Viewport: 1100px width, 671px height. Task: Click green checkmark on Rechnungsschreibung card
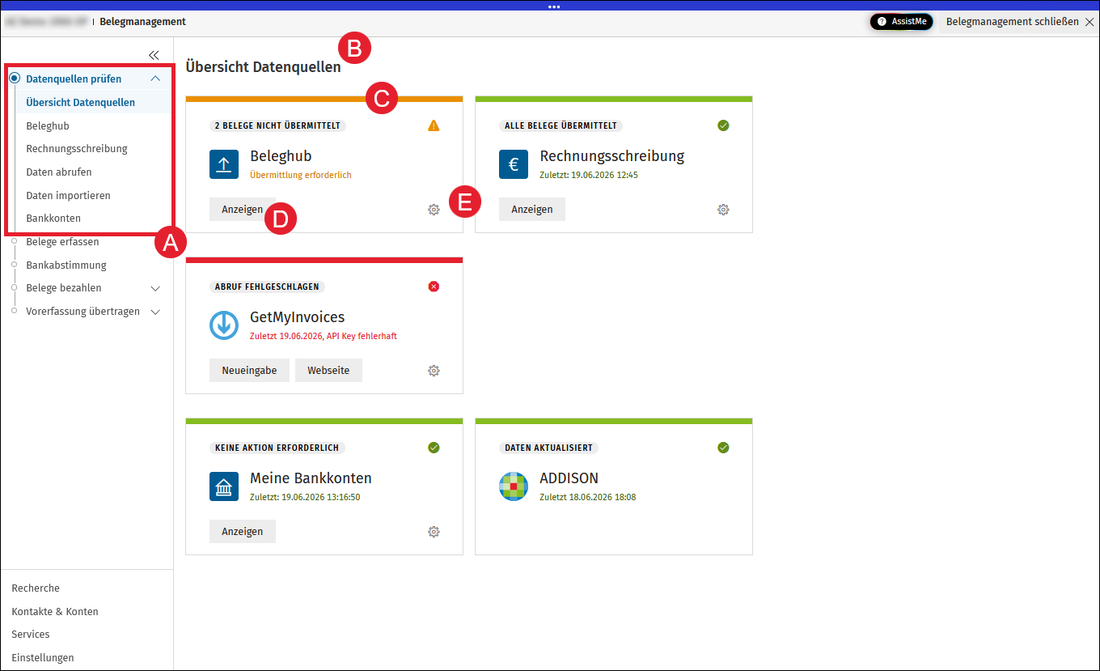click(723, 126)
